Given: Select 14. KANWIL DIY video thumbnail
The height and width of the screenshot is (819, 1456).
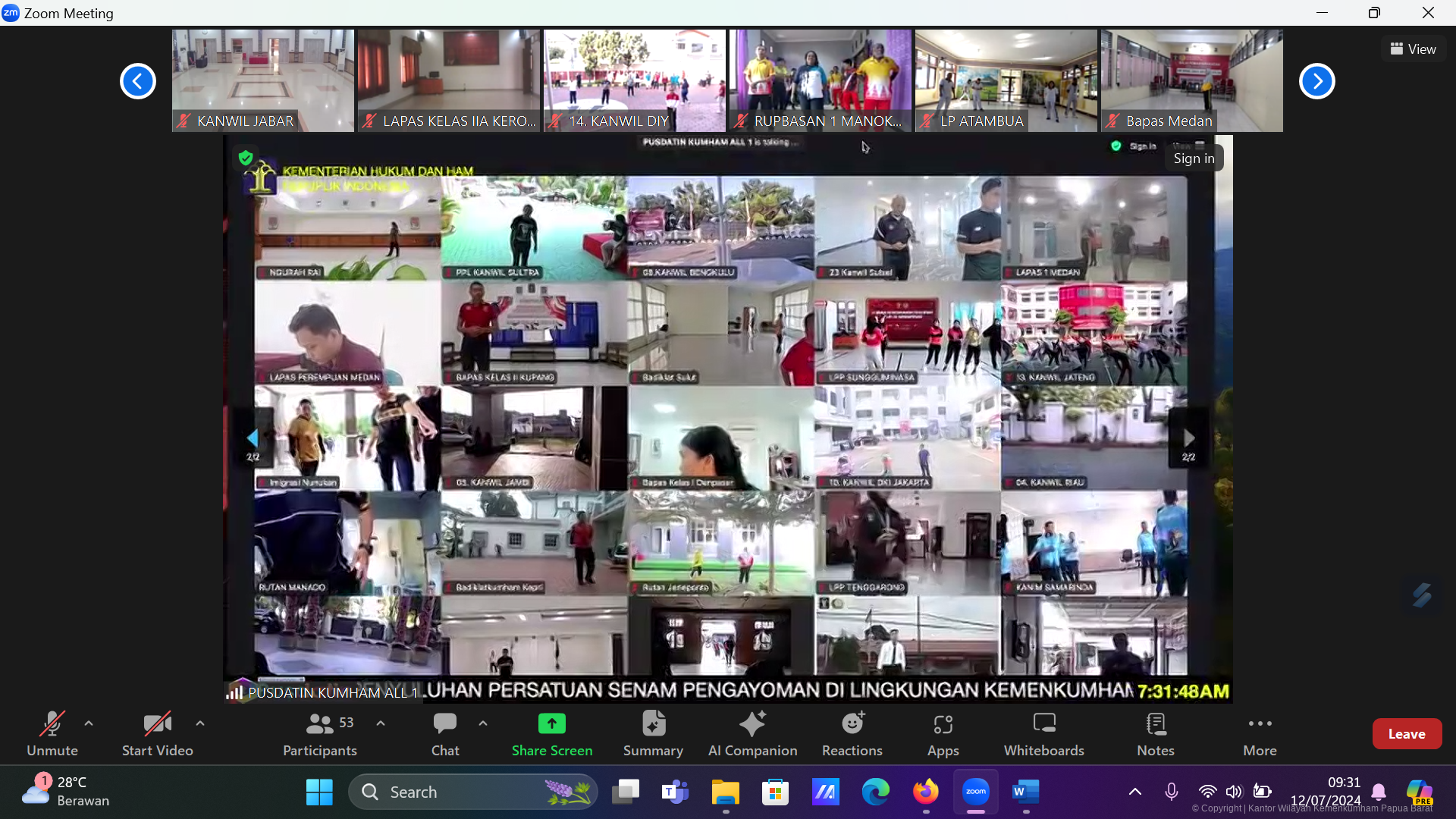Looking at the screenshot, I should tap(635, 80).
